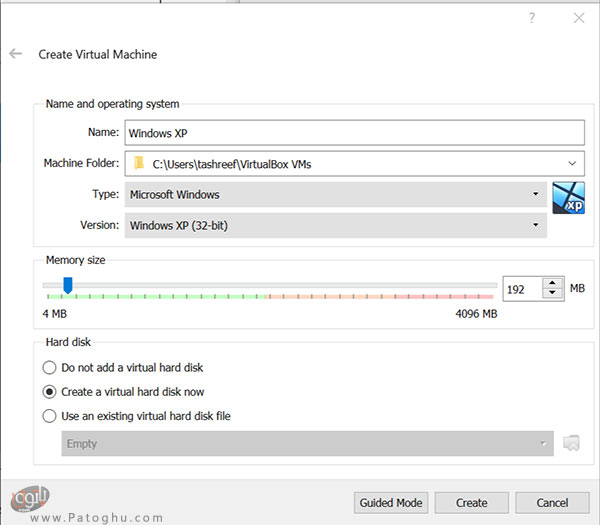Click the yellow folder icon in Machine Folder

tap(139, 163)
